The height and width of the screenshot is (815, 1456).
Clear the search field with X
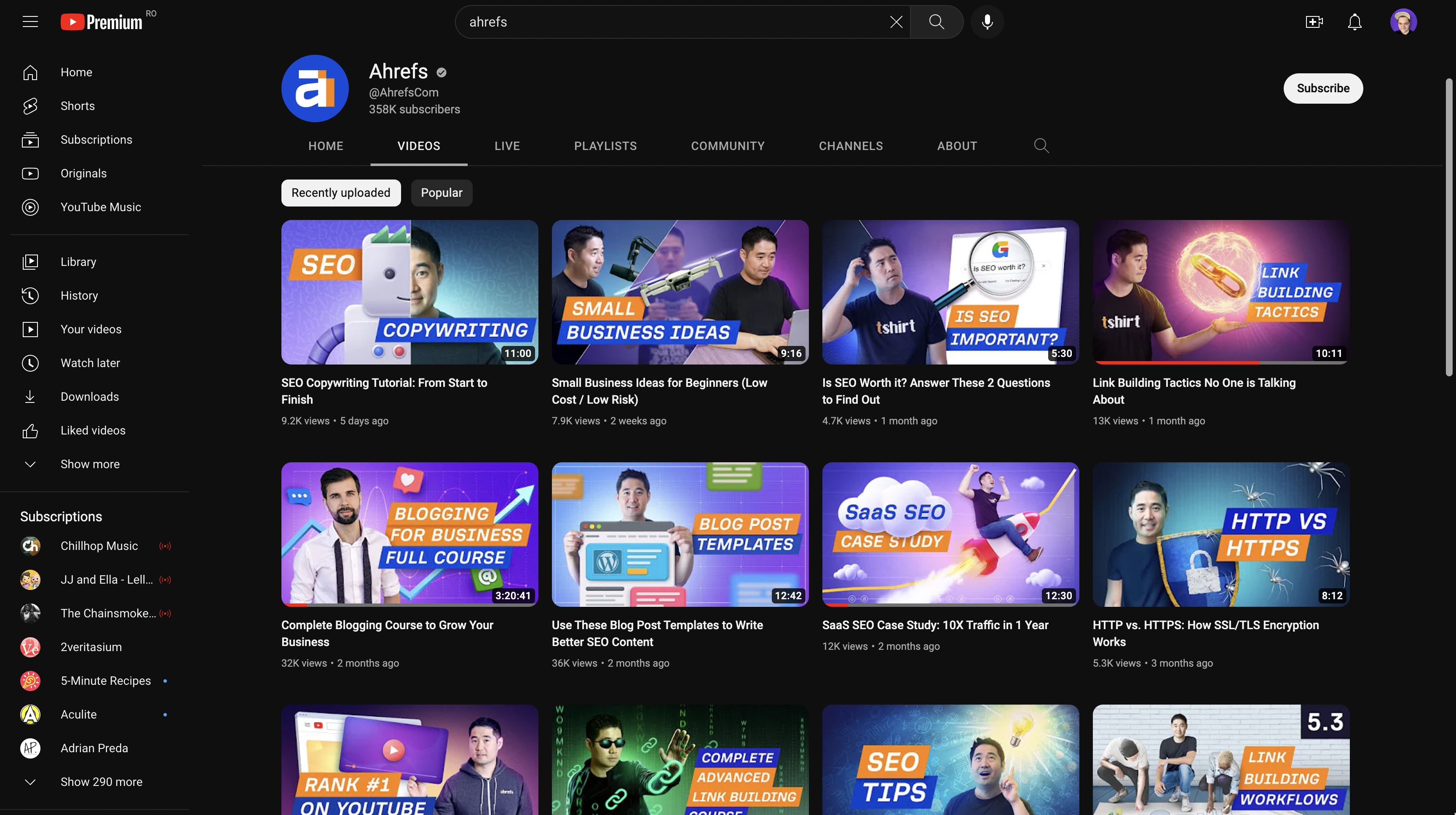pyautogui.click(x=896, y=22)
